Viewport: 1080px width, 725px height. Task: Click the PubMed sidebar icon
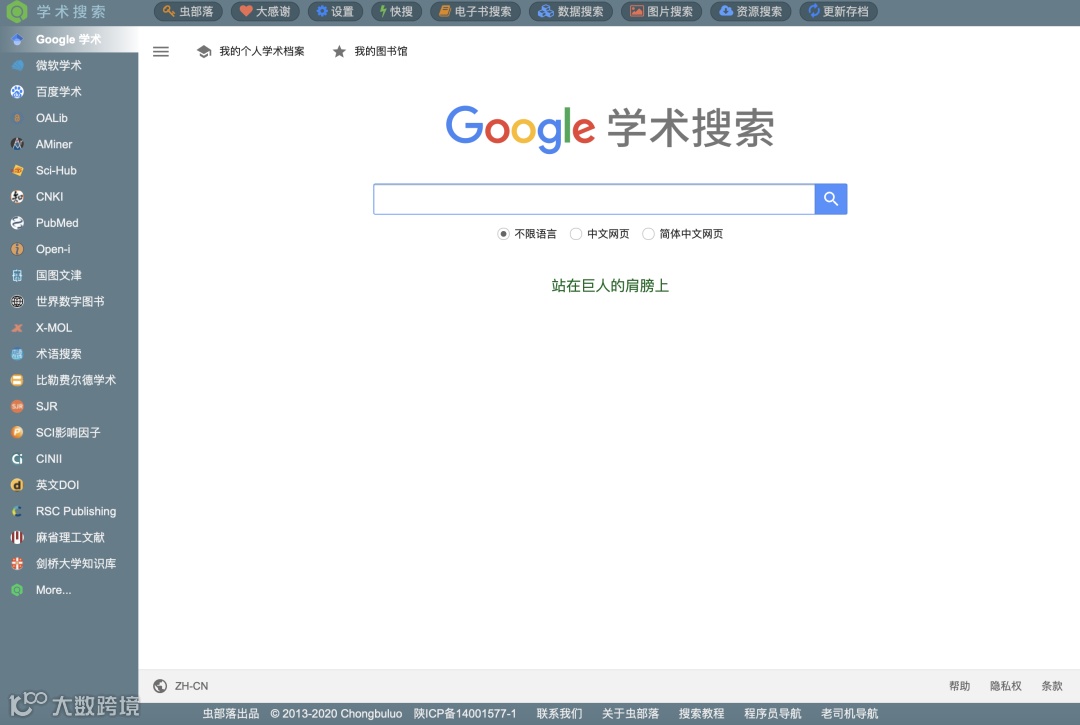tap(17, 222)
